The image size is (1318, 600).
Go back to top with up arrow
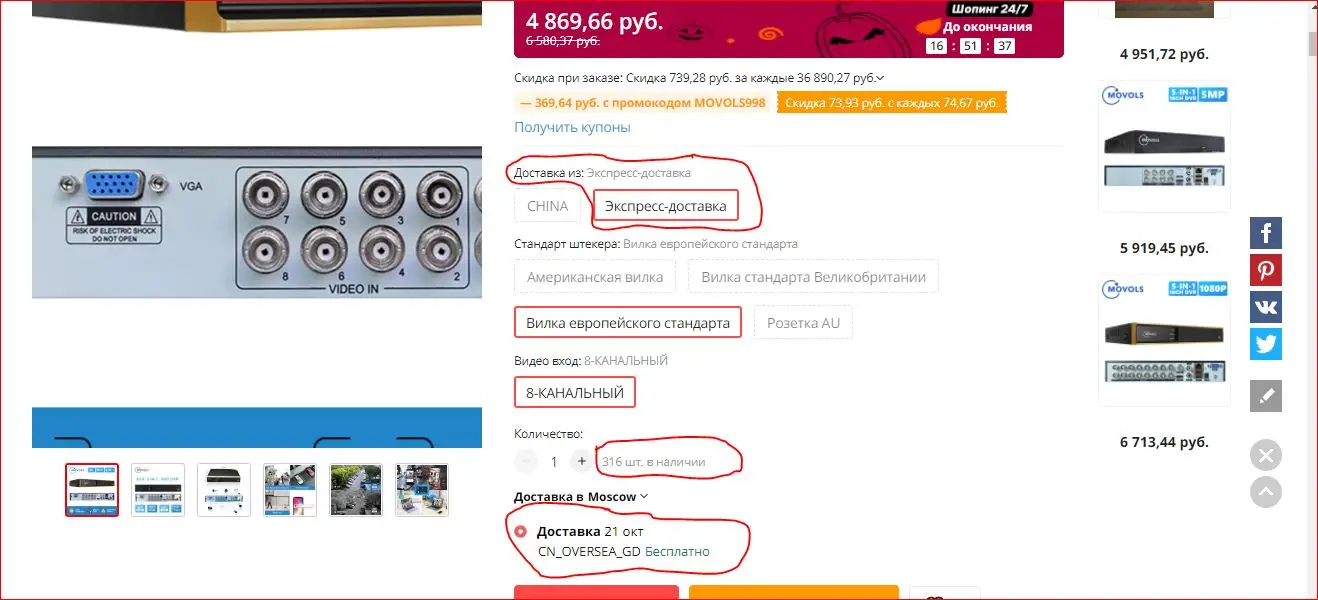tap(1265, 492)
